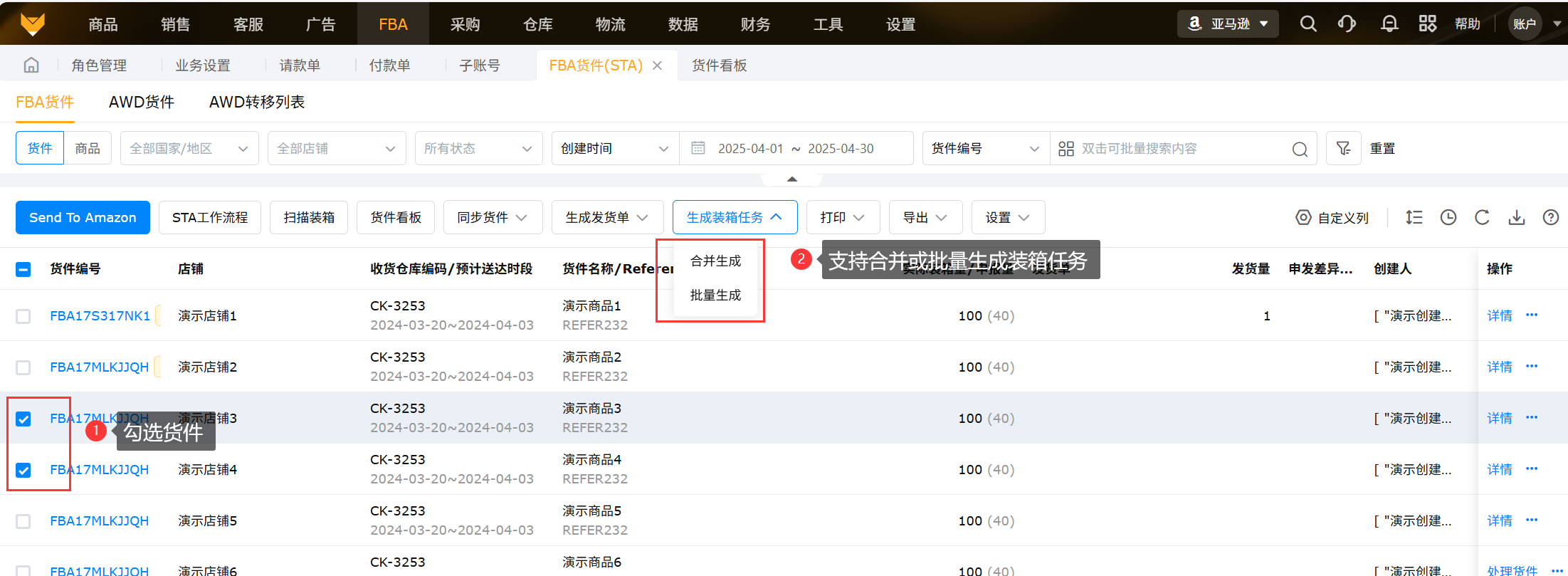Toggle the select-all header checkbox
Viewport: 1568px width, 576px height.
pos(23,269)
